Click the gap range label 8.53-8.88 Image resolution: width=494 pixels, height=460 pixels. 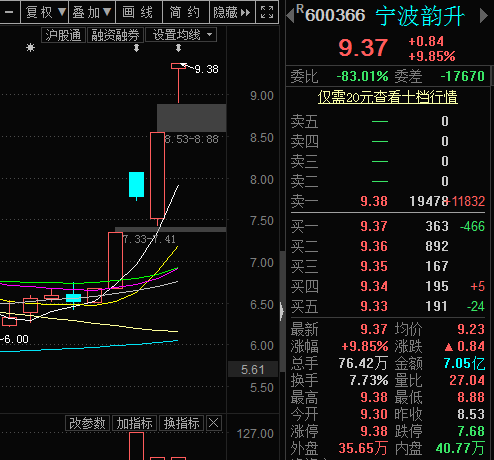click(192, 139)
